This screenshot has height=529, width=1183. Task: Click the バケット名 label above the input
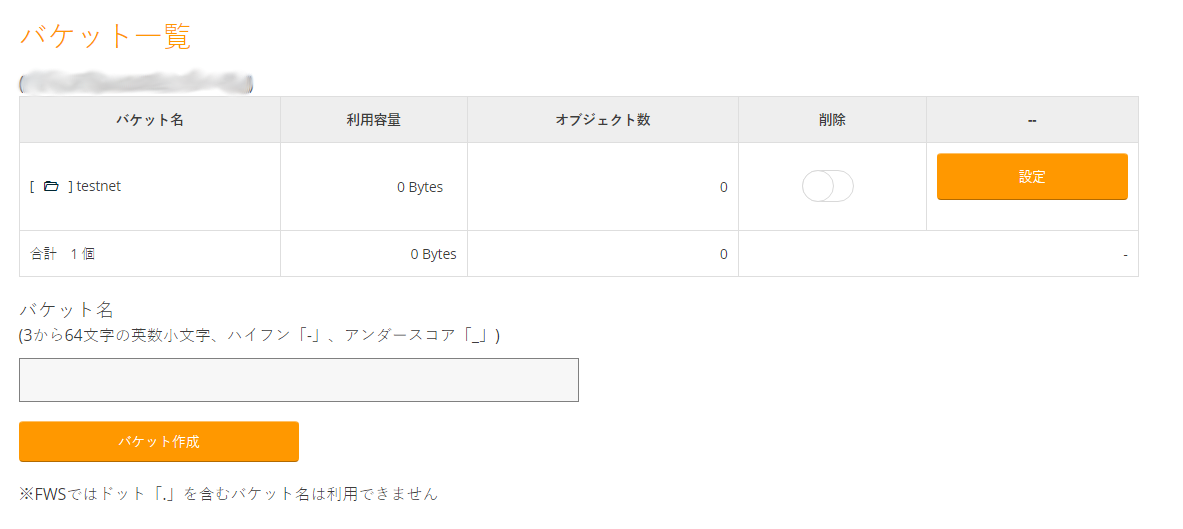[x=66, y=310]
